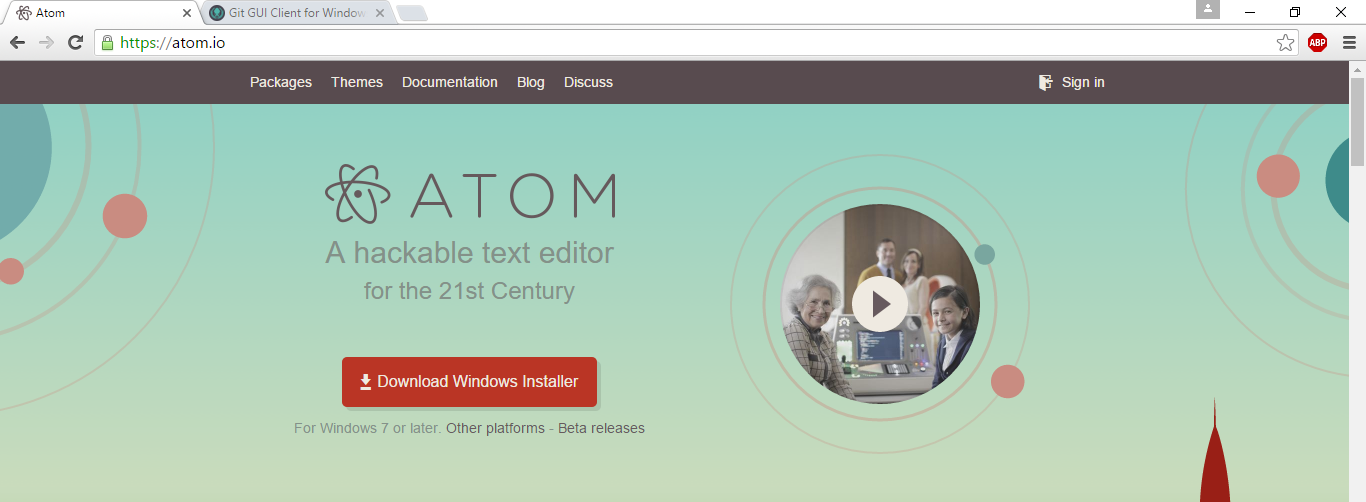The image size is (1366, 502).
Task: Play the Atom intro video
Action: (x=880, y=304)
